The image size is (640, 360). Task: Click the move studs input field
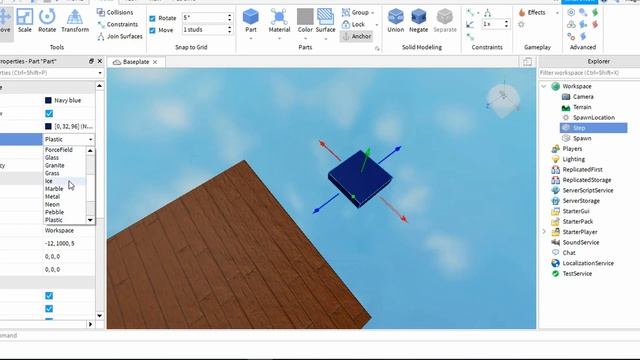click(204, 29)
